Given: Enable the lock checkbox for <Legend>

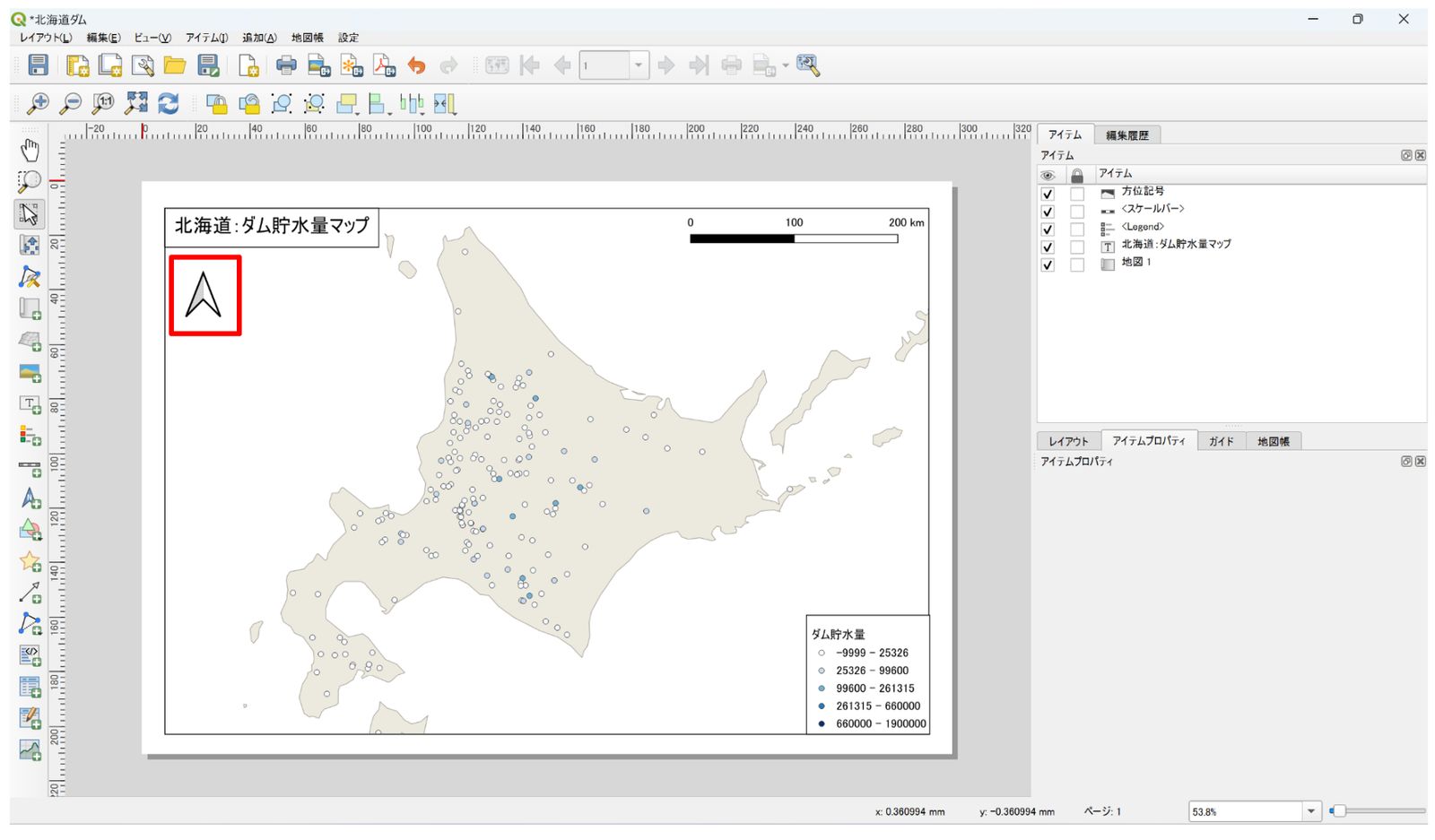Looking at the screenshot, I should 1077,229.
